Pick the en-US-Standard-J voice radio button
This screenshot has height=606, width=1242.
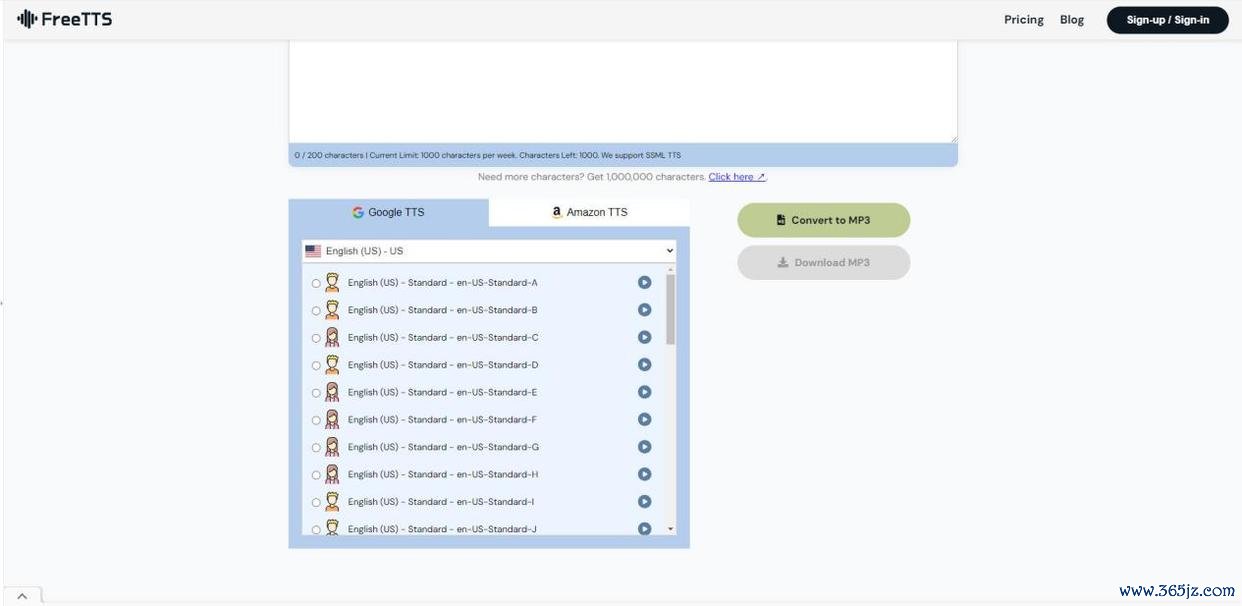316,530
